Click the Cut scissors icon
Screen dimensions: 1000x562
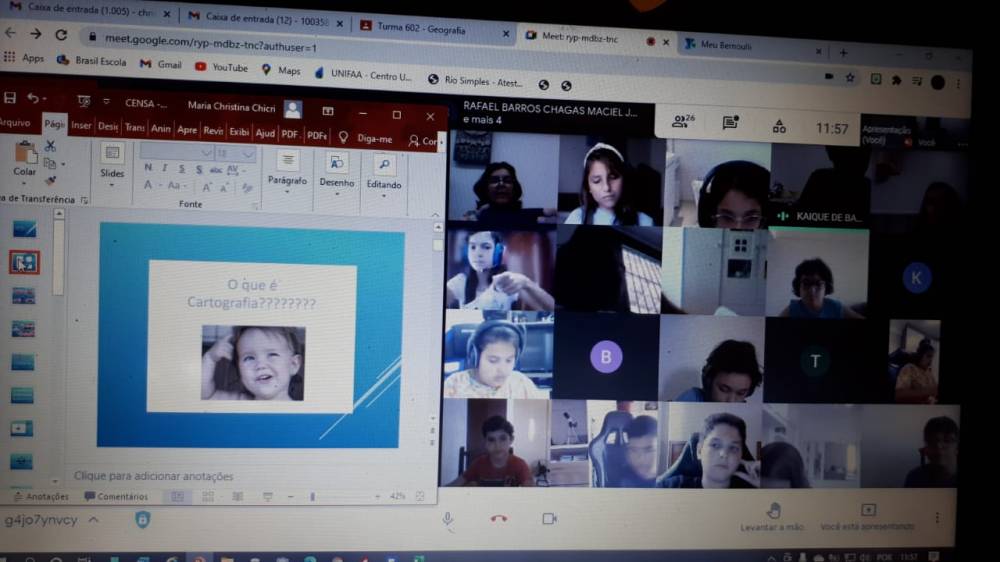(50, 146)
